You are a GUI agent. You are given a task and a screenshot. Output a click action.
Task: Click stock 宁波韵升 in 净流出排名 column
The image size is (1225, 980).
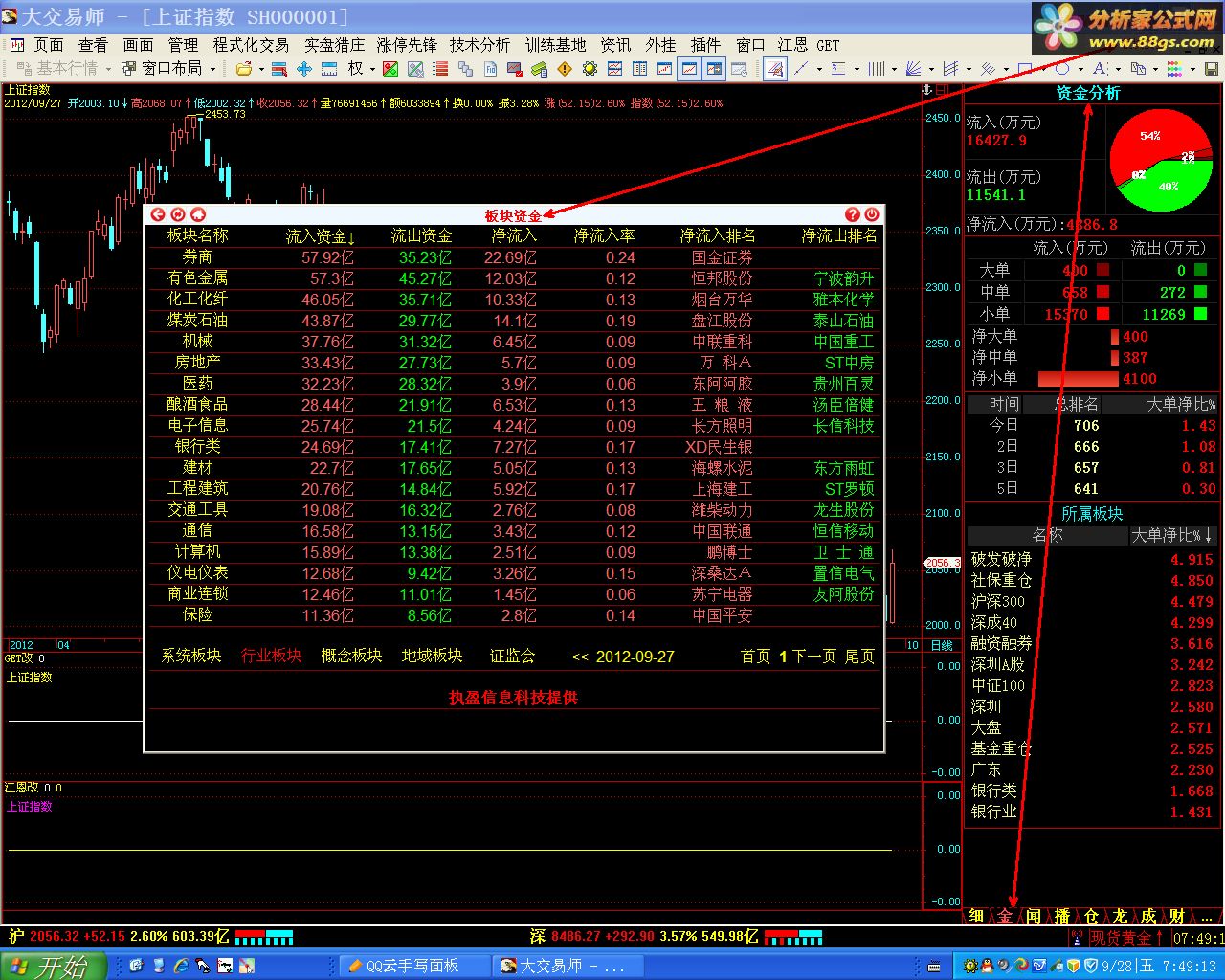click(843, 278)
